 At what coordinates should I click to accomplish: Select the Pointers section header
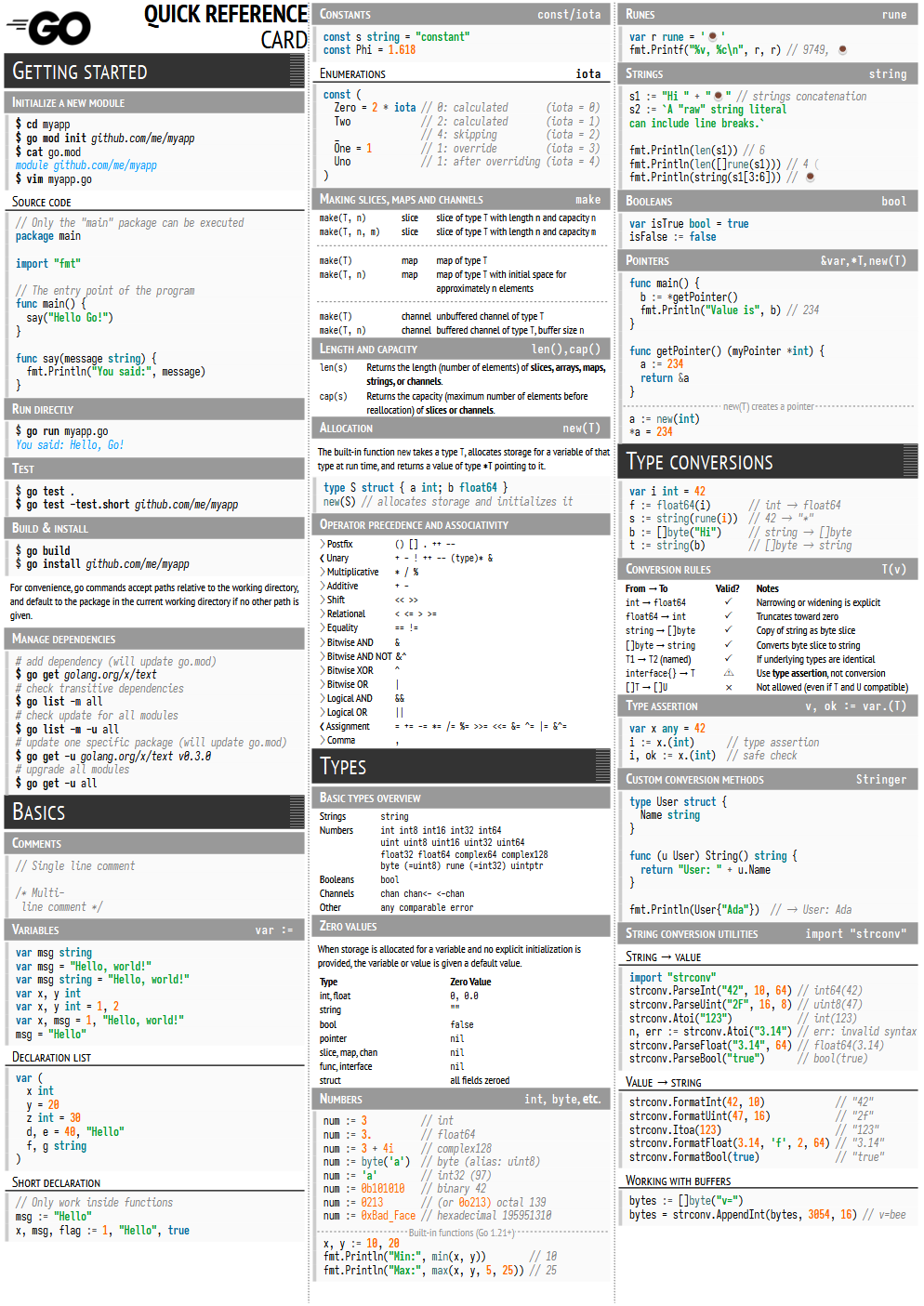click(768, 260)
